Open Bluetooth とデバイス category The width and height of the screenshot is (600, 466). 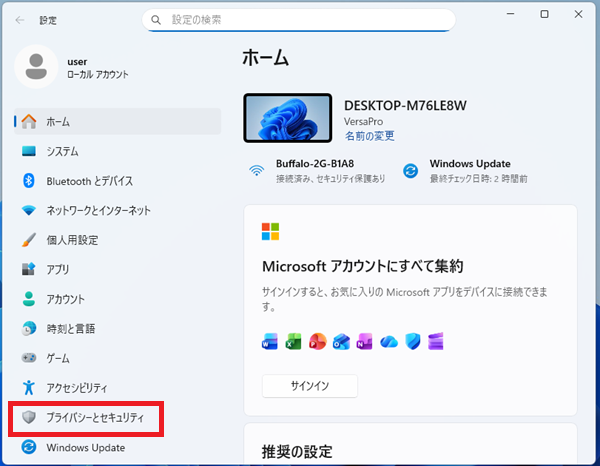[117, 181]
